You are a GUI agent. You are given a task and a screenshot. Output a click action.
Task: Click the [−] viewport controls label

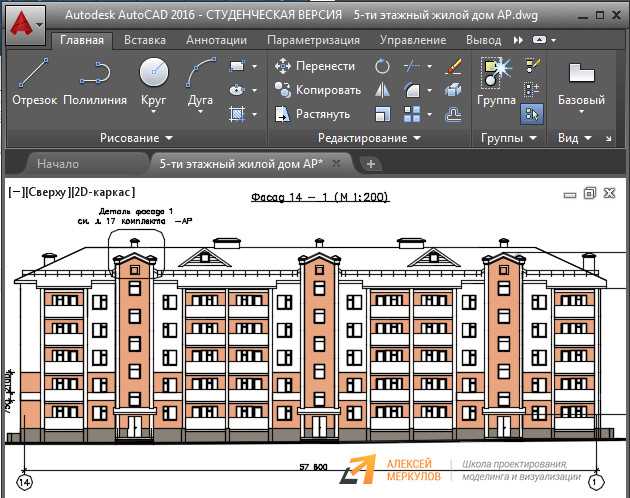(x=16, y=192)
